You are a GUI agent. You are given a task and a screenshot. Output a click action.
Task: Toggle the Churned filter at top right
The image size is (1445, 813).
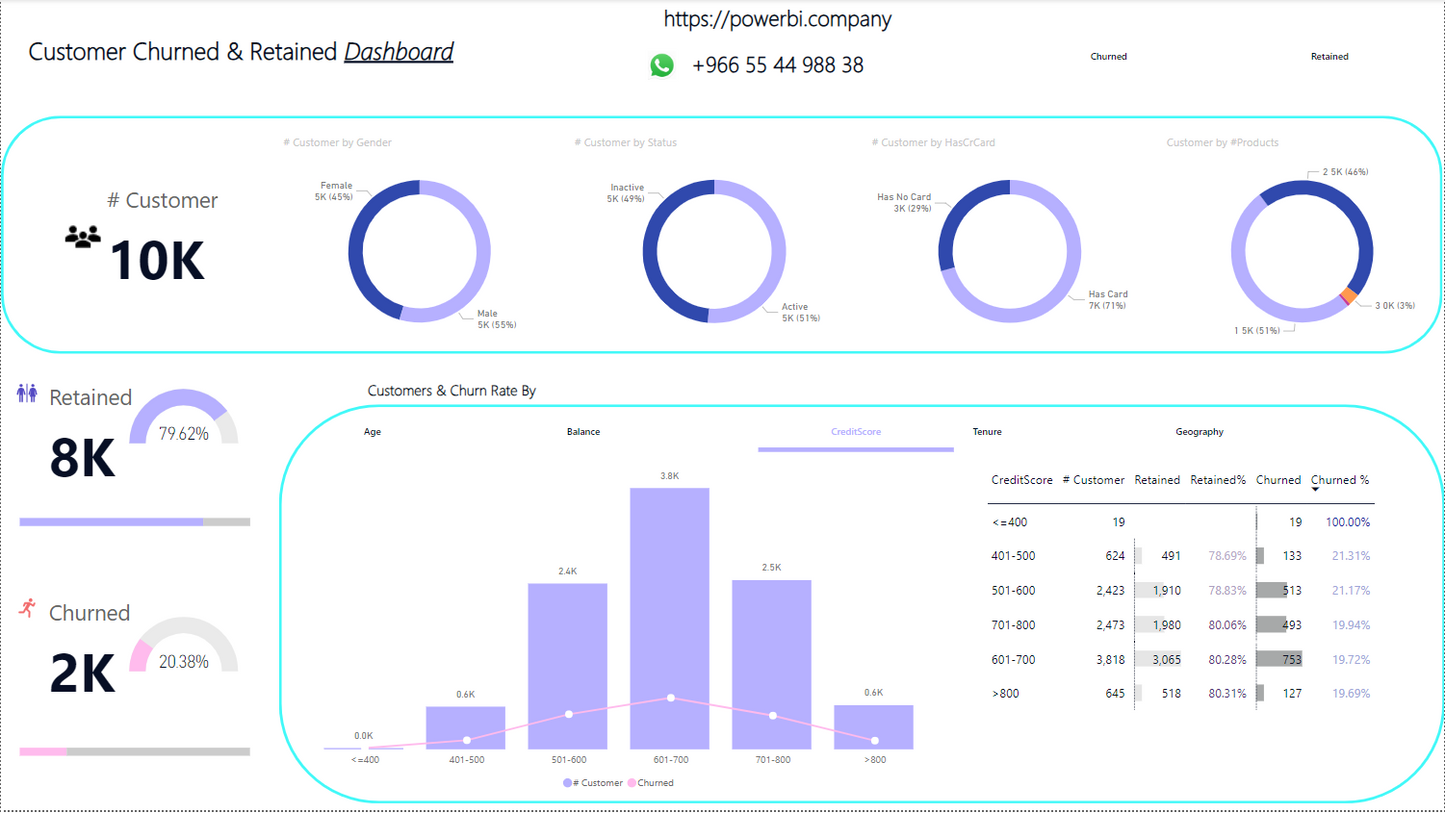coord(1108,57)
